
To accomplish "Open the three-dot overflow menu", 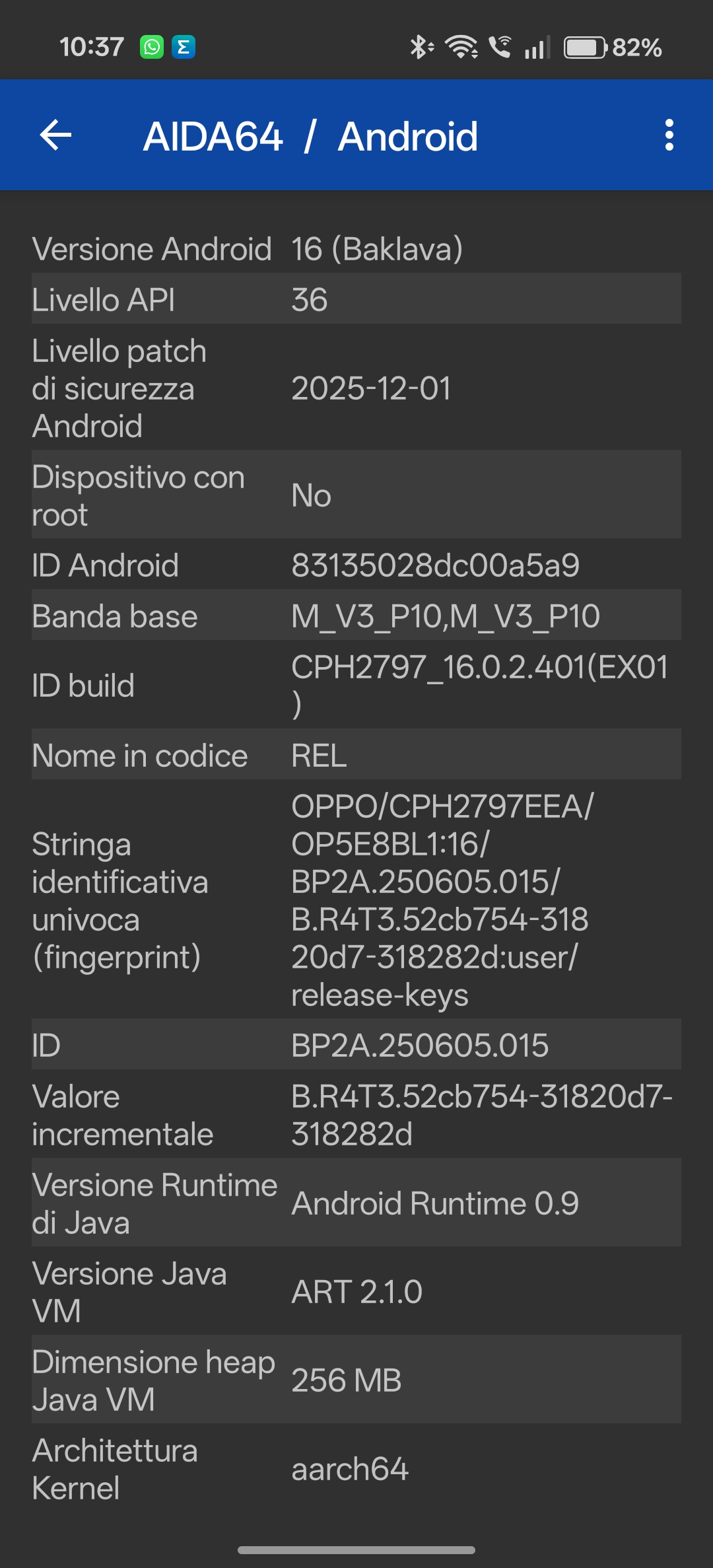I will click(x=669, y=135).
